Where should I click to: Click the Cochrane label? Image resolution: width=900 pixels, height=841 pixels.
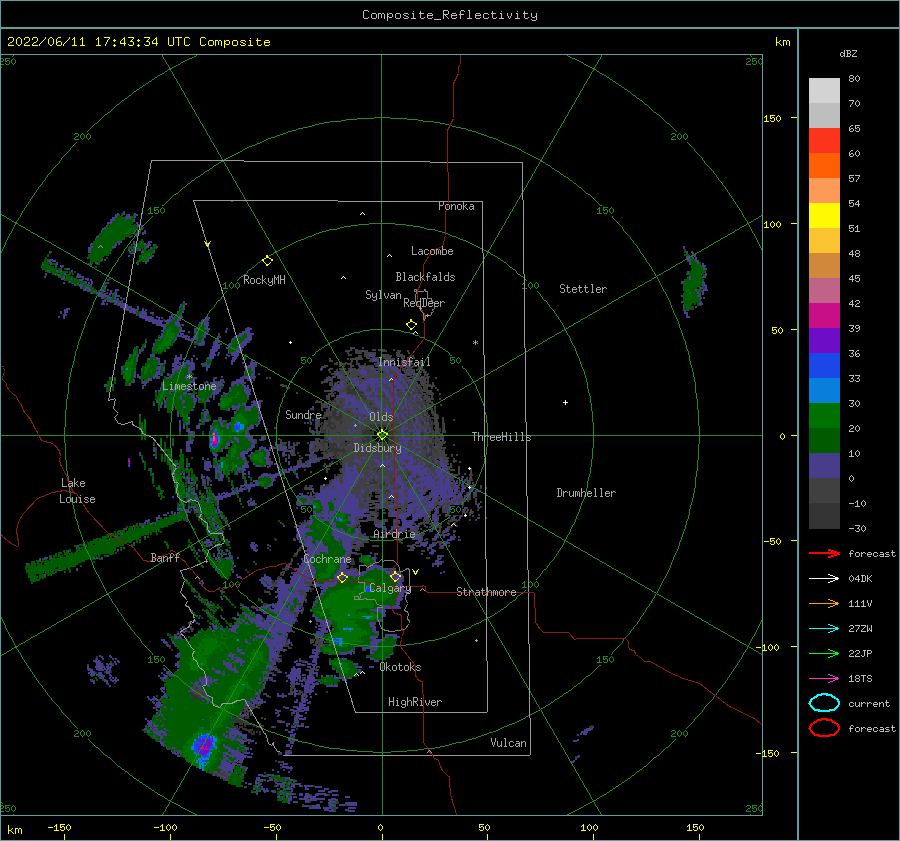click(x=327, y=559)
